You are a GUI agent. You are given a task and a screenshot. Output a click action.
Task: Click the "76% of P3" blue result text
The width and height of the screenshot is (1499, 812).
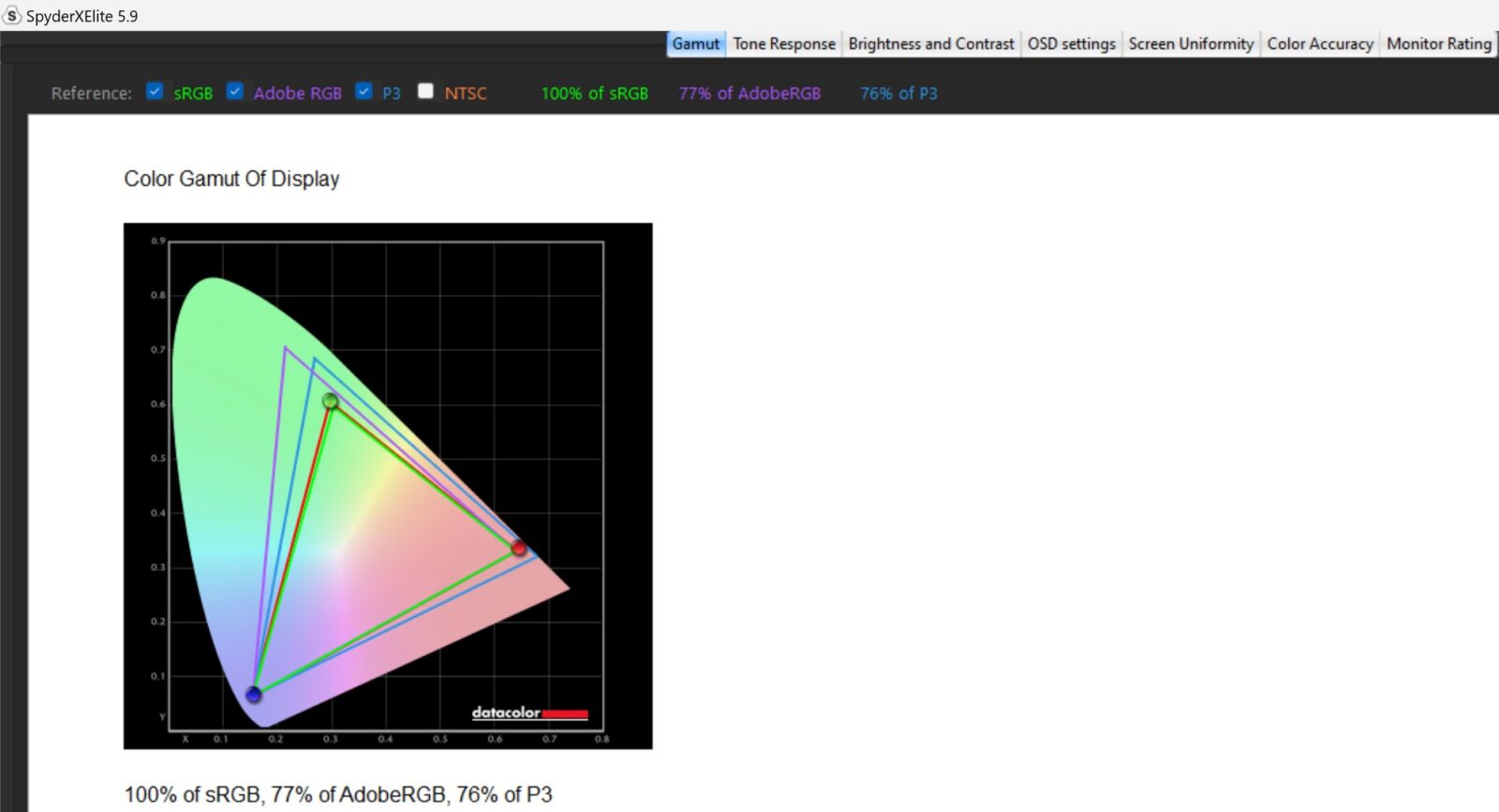(x=898, y=94)
